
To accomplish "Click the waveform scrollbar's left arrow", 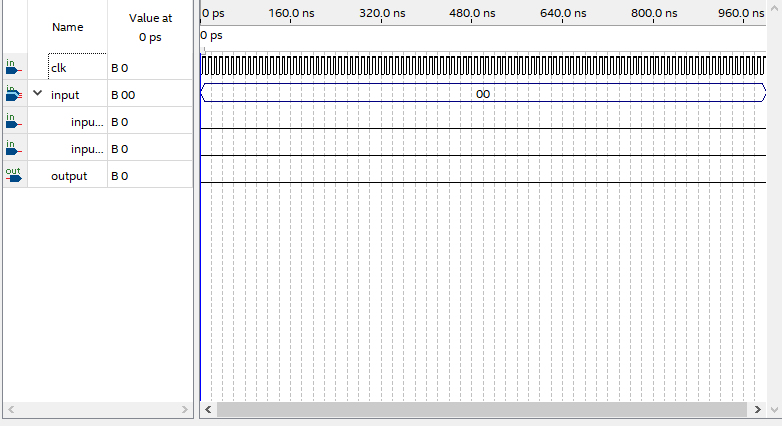I will (208, 410).
